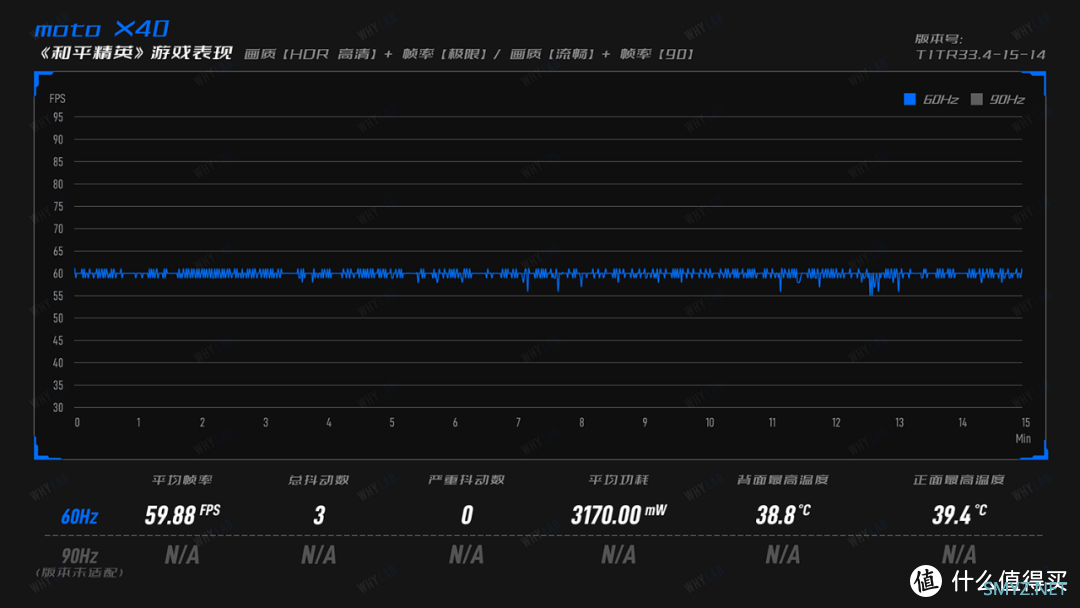Select the 总抖动数 value 3
The image size is (1080, 608).
pos(319,515)
